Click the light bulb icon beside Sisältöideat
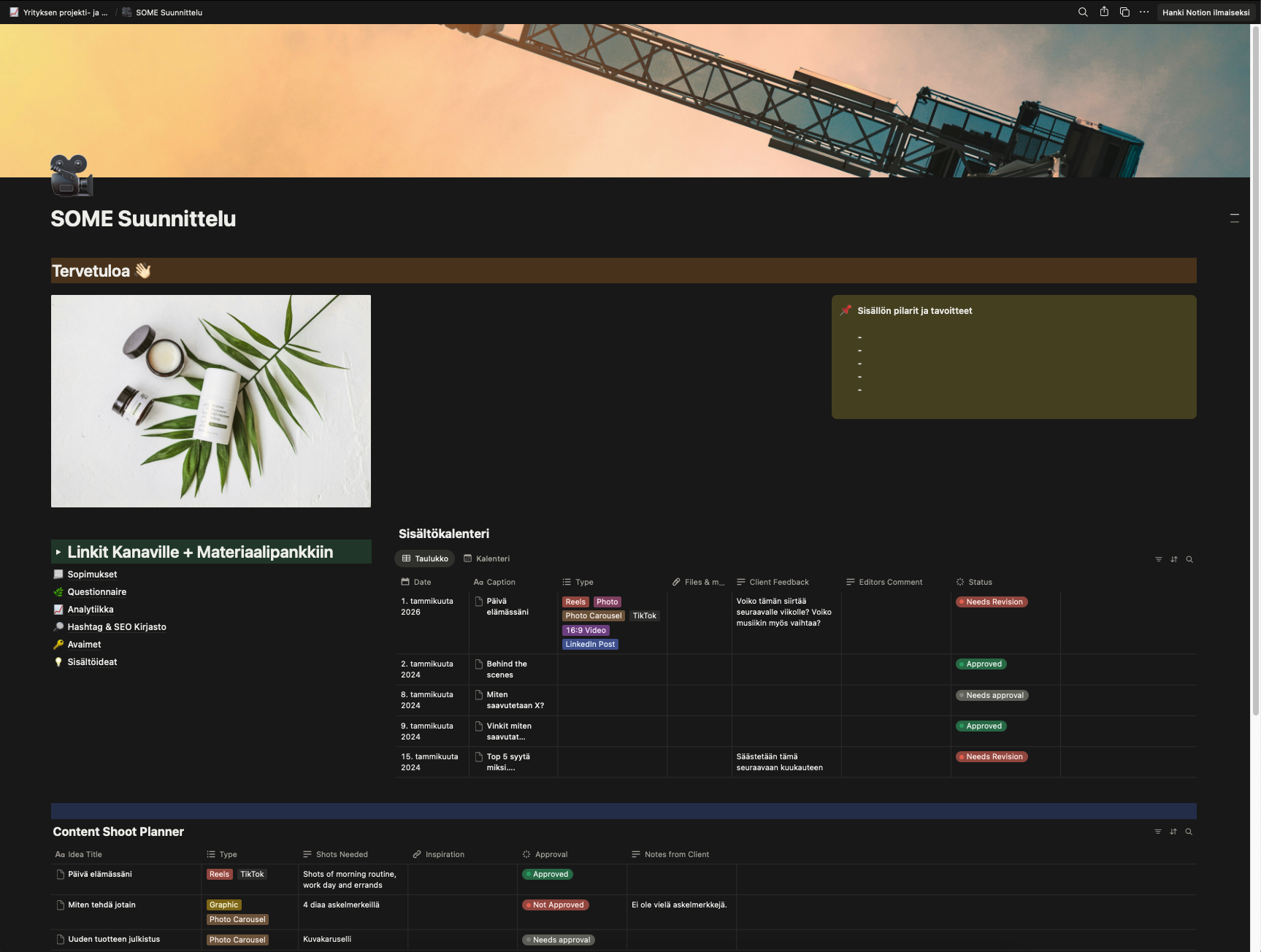Screen dimensions: 1261x952 tap(58, 662)
